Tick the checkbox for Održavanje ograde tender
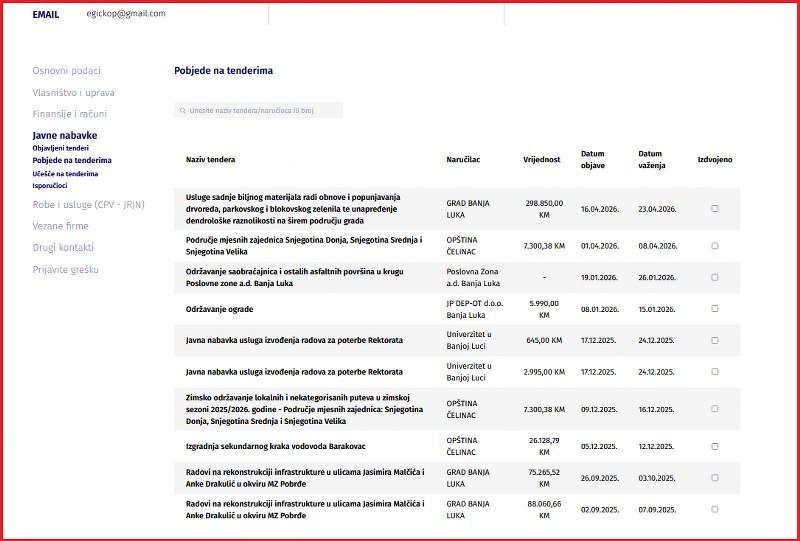The width and height of the screenshot is (800, 541). pos(715,309)
